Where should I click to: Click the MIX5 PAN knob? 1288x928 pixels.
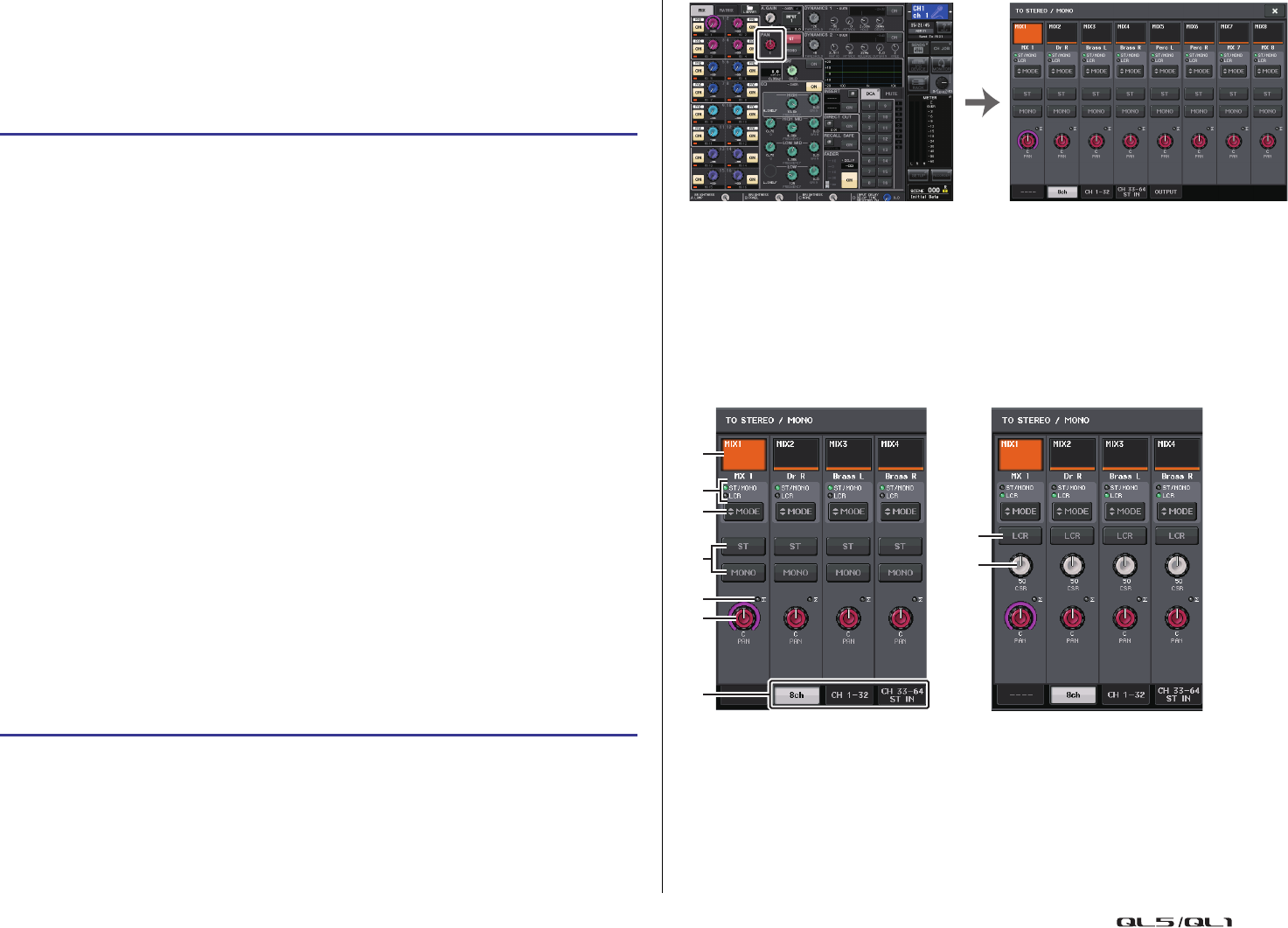[x=1165, y=141]
